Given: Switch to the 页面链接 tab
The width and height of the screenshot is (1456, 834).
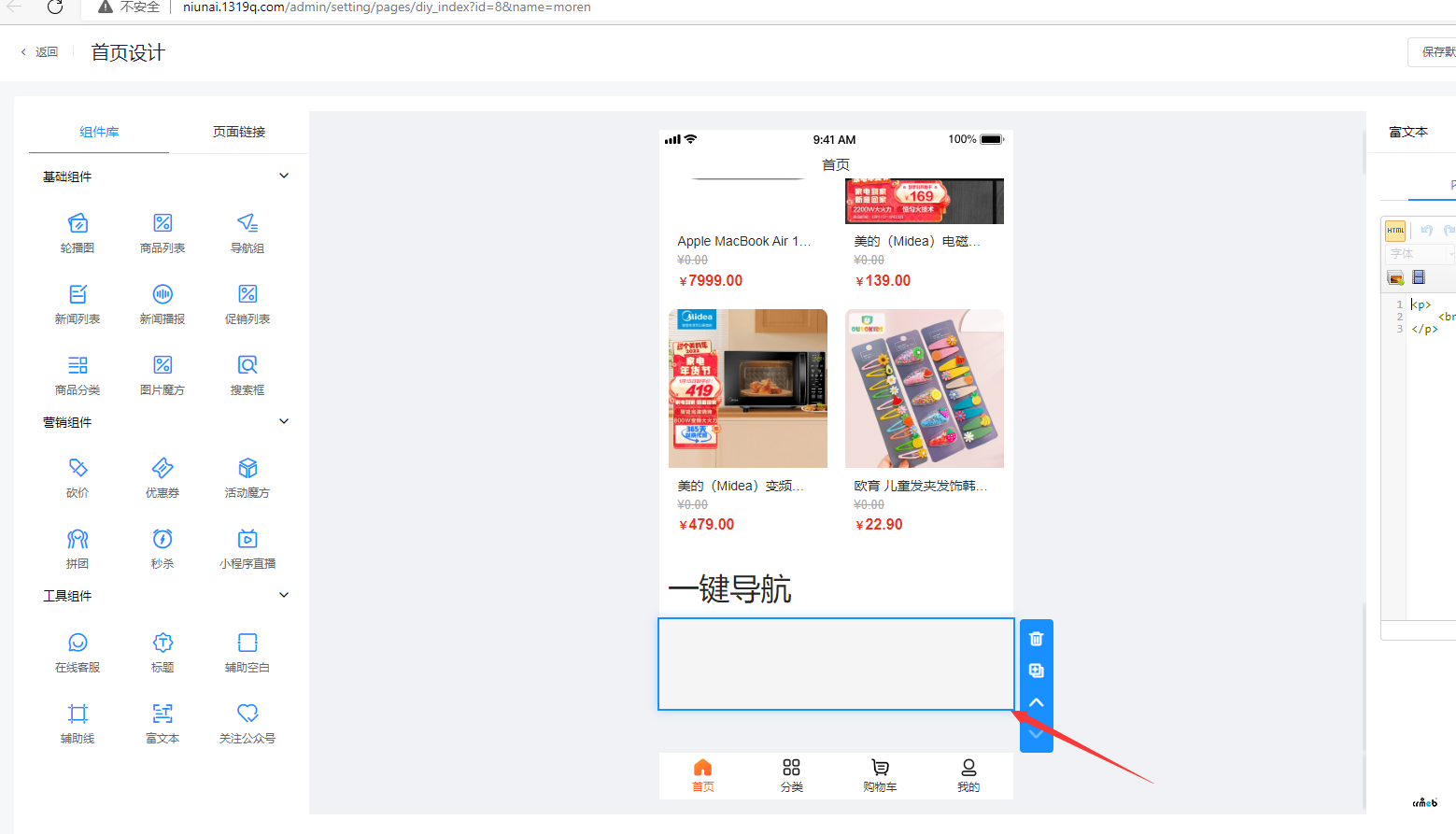Looking at the screenshot, I should [x=239, y=132].
